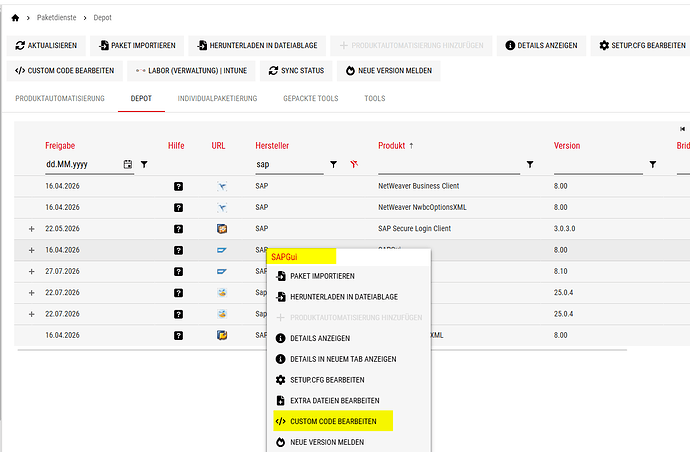Select the NetWeaver Business Client product cell
Screen dimensions: 690x452
point(418,186)
